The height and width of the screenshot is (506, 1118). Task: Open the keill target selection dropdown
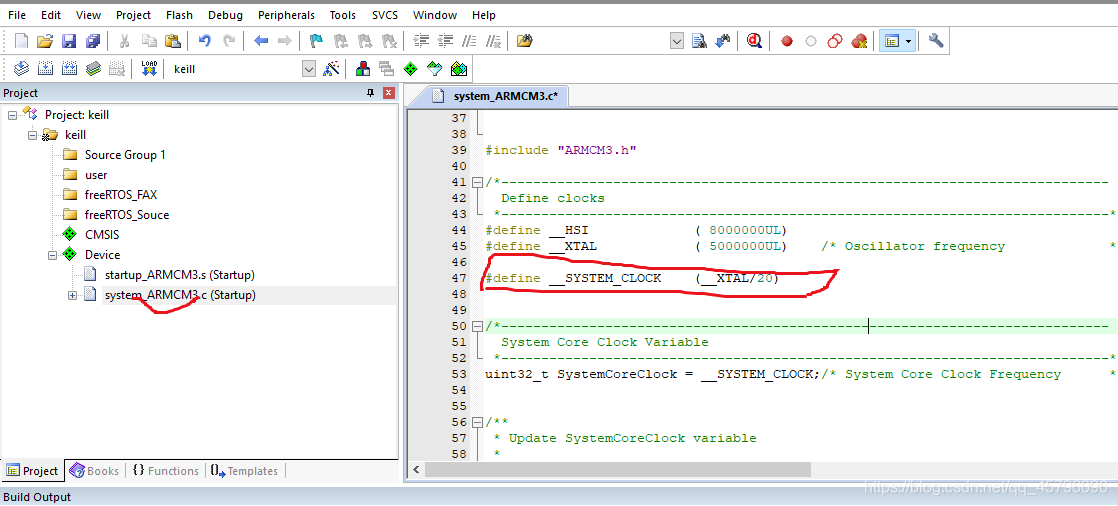pos(309,69)
